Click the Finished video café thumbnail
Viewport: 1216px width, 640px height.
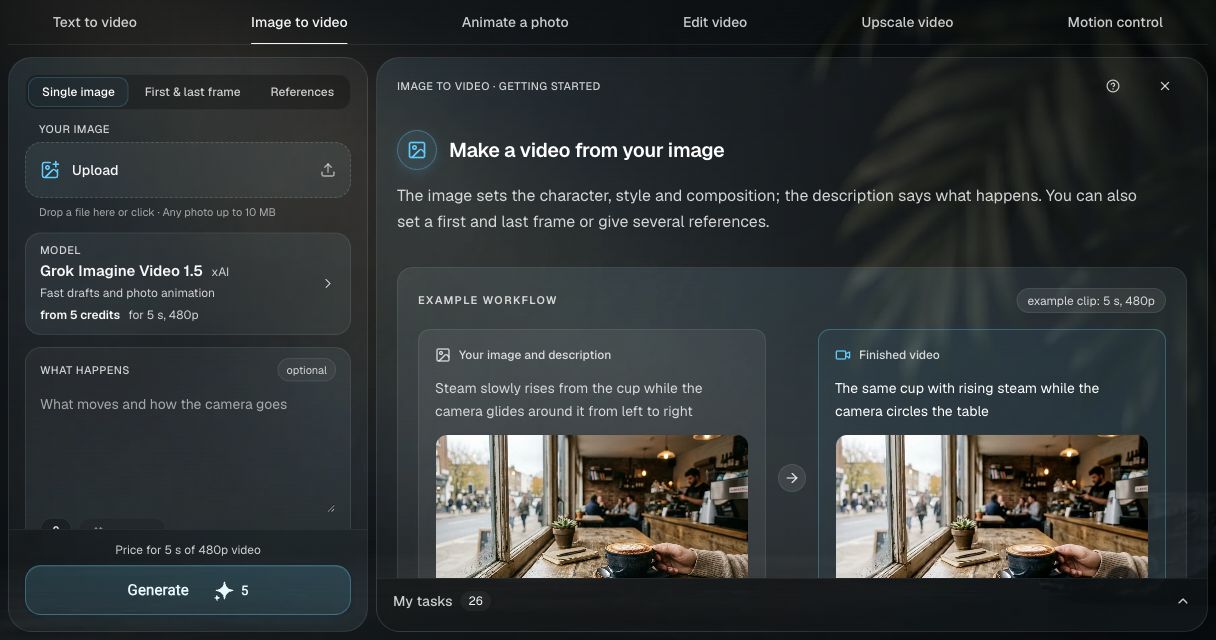992,506
